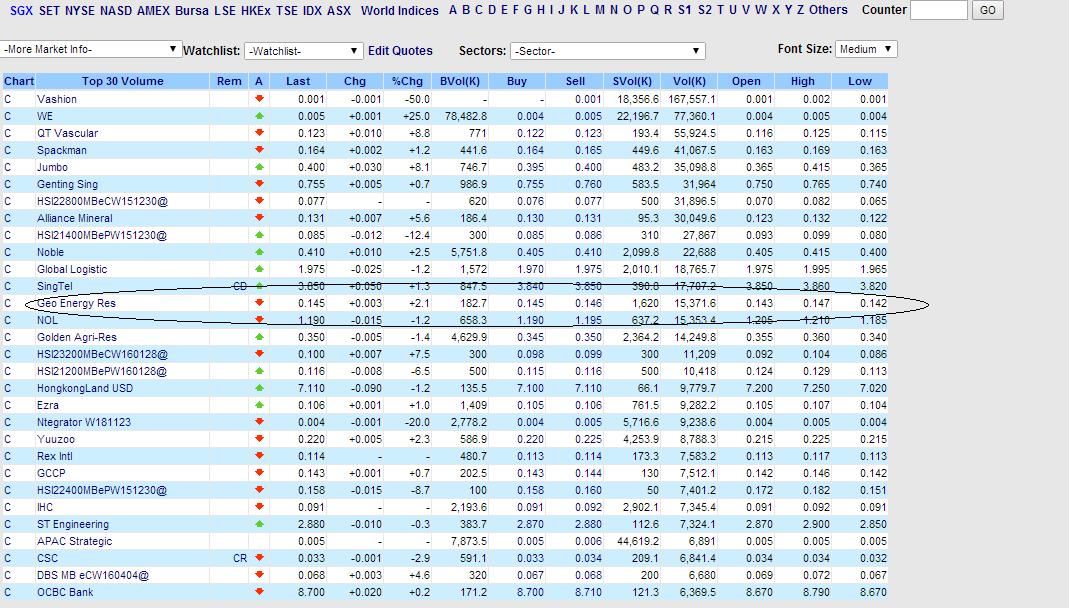Image resolution: width=1069 pixels, height=608 pixels.
Task: Click OCBC Bank last price 8.700
Action: coord(312,592)
